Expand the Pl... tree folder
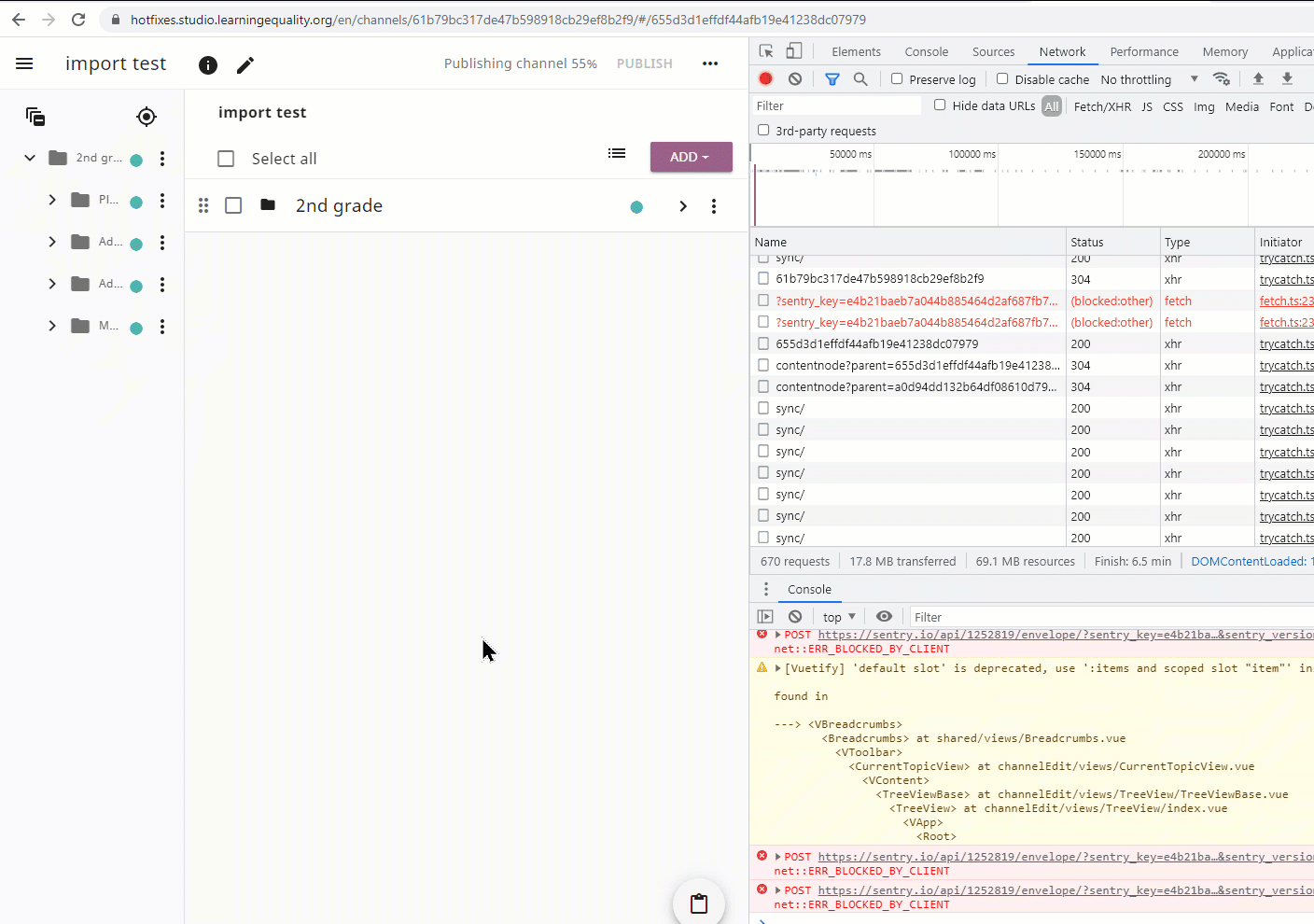Image resolution: width=1314 pixels, height=924 pixels. tap(52, 200)
